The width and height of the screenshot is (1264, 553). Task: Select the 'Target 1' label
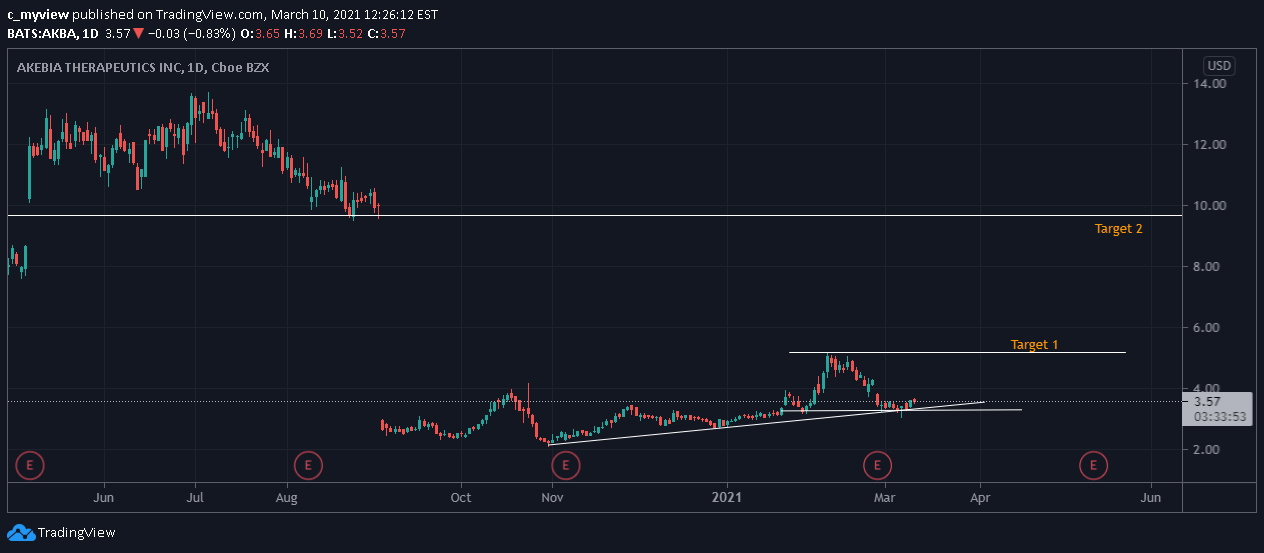click(1034, 345)
